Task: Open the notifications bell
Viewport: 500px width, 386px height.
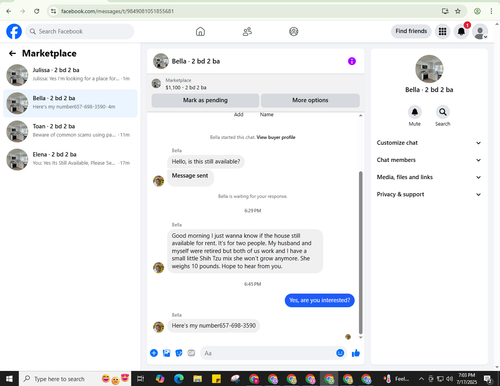Action: coord(461,31)
